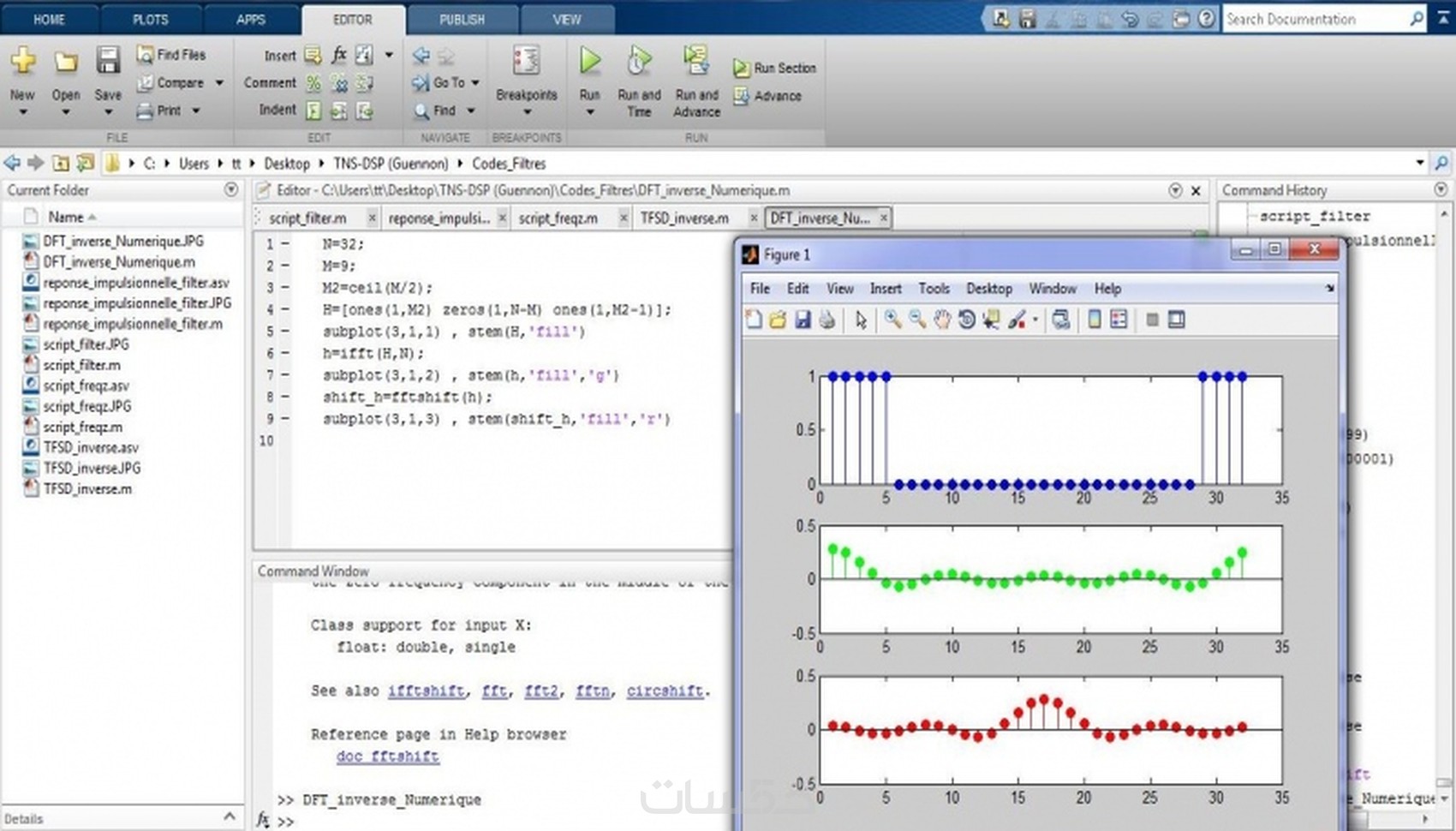Click Run Section in the ribbon
1456x831 pixels.
(773, 68)
